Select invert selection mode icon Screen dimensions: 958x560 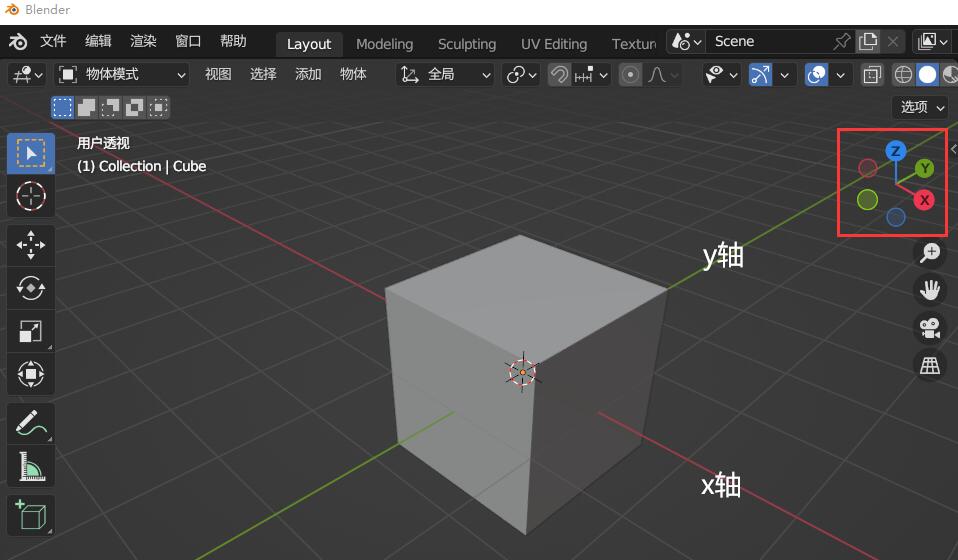click(134, 107)
